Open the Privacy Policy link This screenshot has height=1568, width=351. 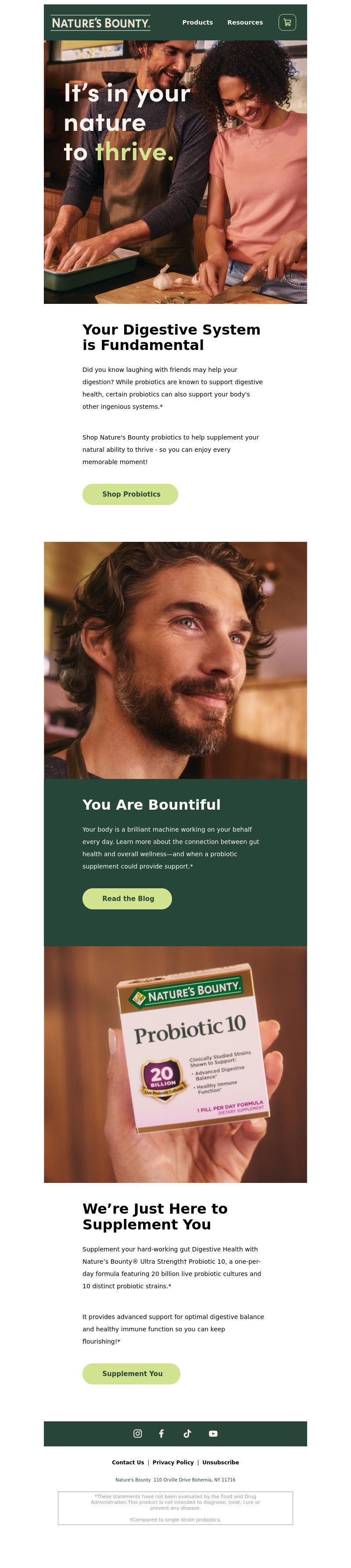pyautogui.click(x=173, y=1462)
